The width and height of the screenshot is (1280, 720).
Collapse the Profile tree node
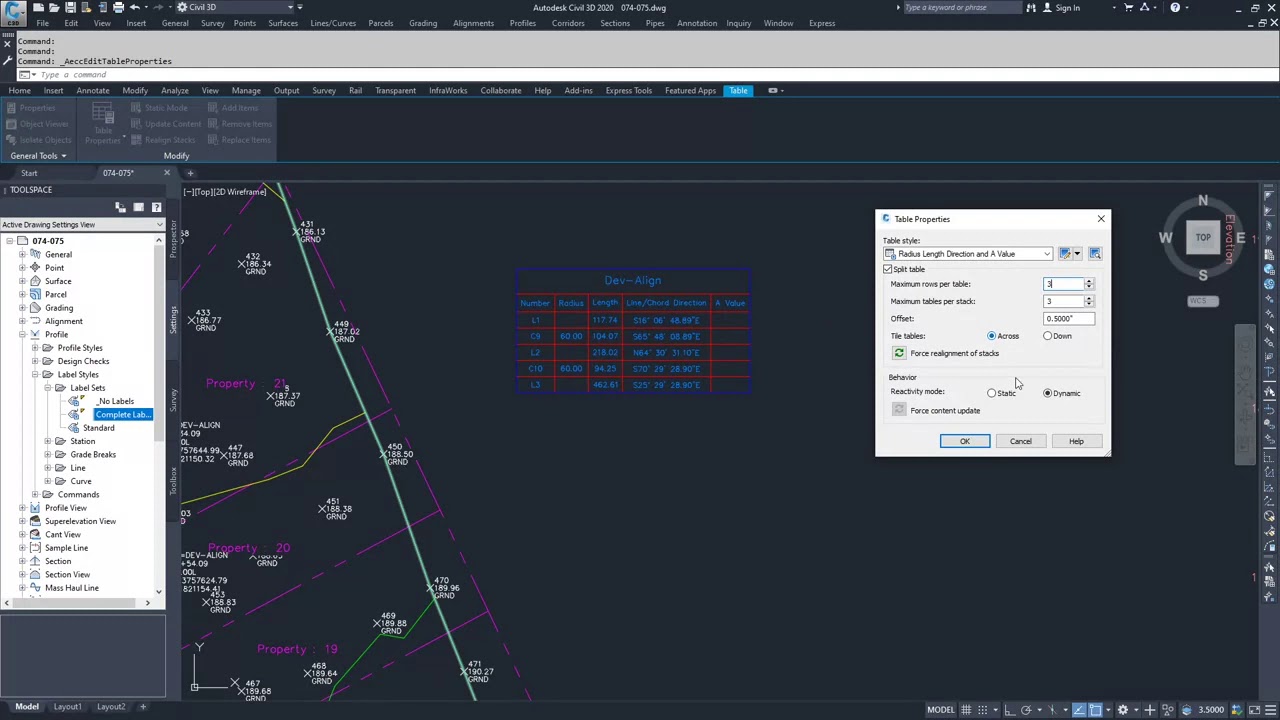pyautogui.click(x=22, y=334)
